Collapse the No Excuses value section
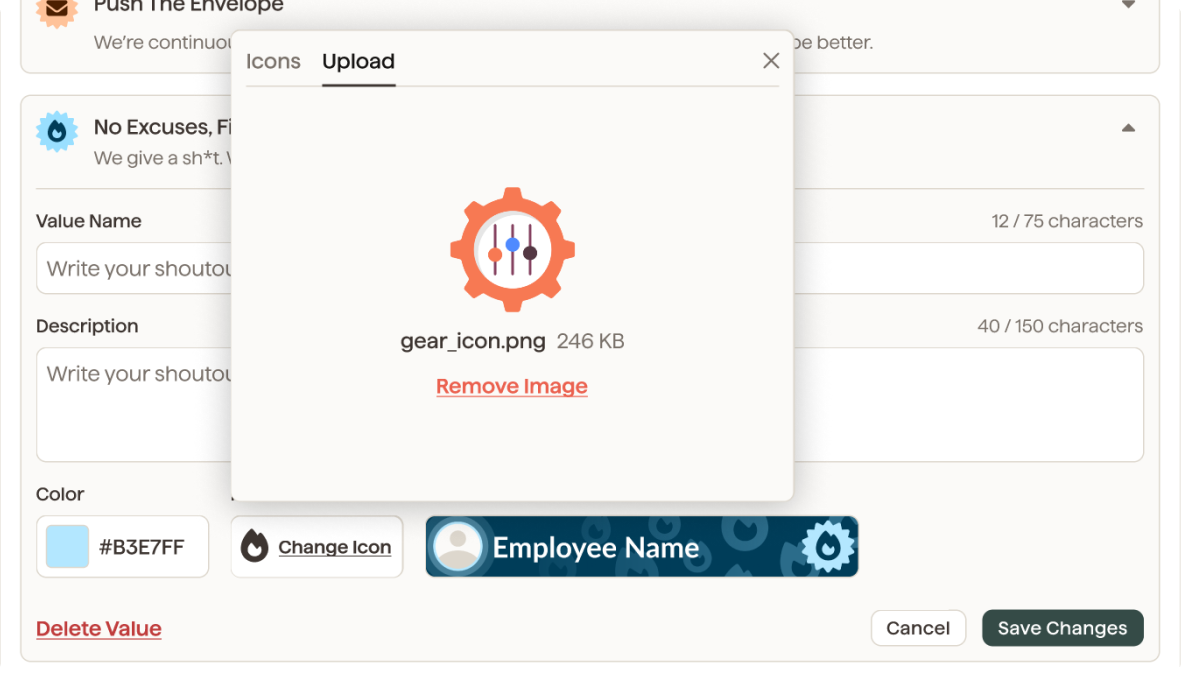Viewport: 1181px width, 677px height. click(x=1128, y=128)
